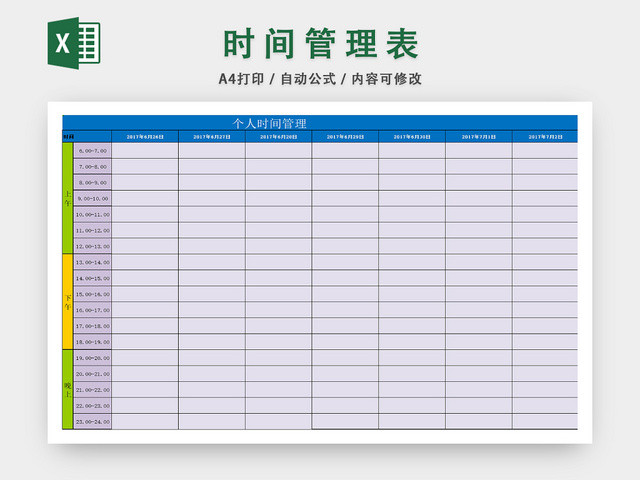Select the 21.00-22.00 time row cell
The height and width of the screenshot is (480, 640).
pyautogui.click(x=93, y=389)
